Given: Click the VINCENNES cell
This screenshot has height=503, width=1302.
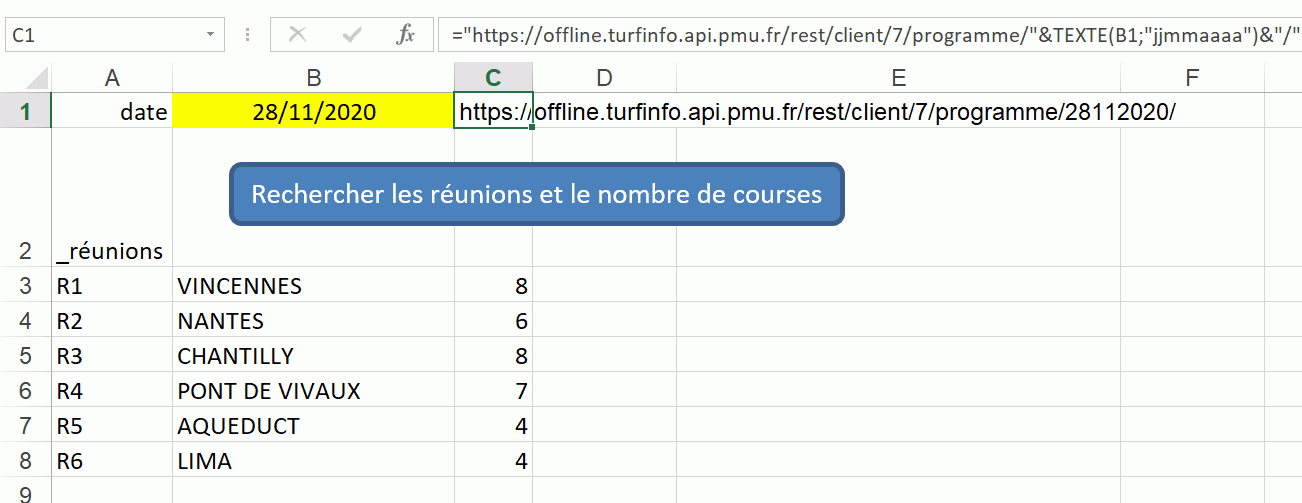Looking at the screenshot, I should [313, 287].
